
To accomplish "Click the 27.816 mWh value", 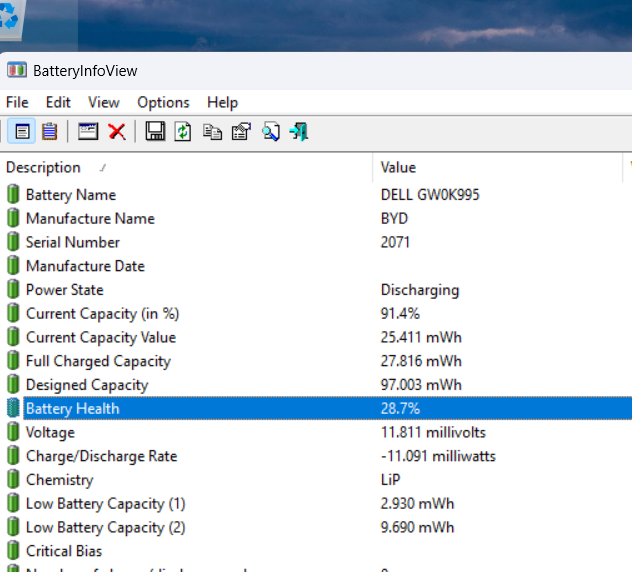I will point(421,361).
